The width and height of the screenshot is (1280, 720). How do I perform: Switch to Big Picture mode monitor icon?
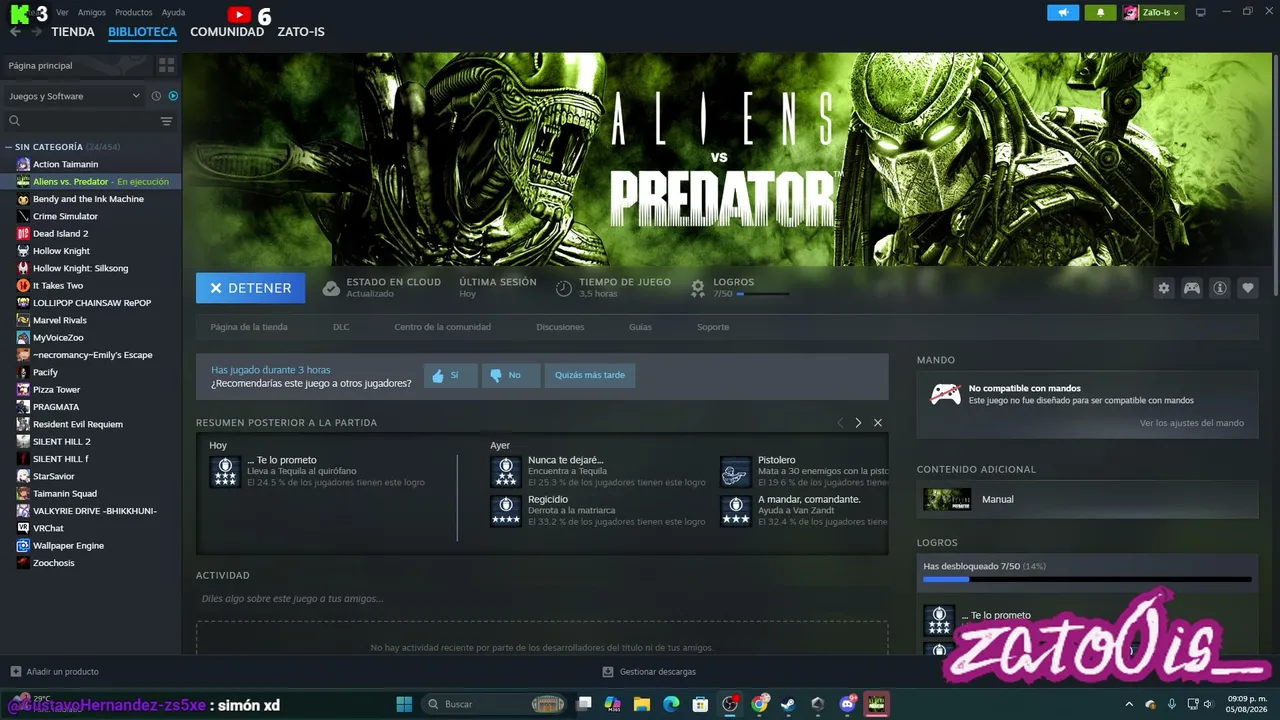pyautogui.click(x=1201, y=12)
